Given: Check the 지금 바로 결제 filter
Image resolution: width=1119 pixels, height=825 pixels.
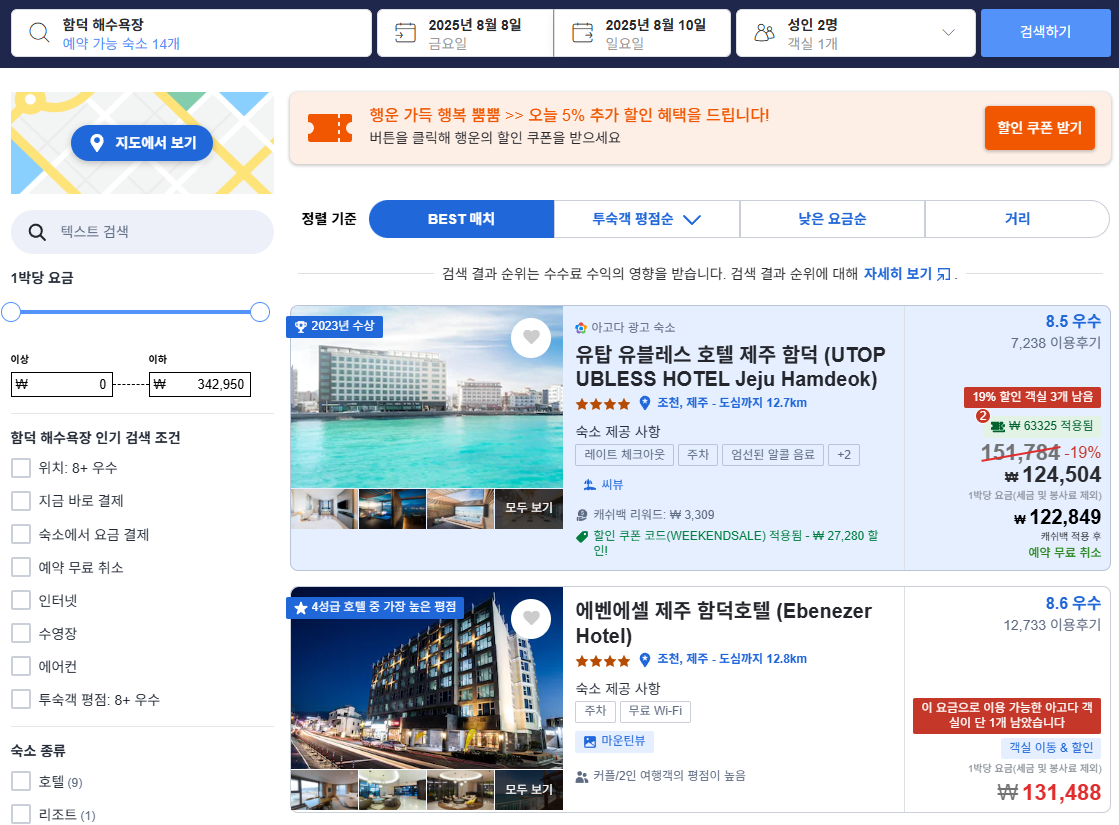Looking at the screenshot, I should 21,501.
